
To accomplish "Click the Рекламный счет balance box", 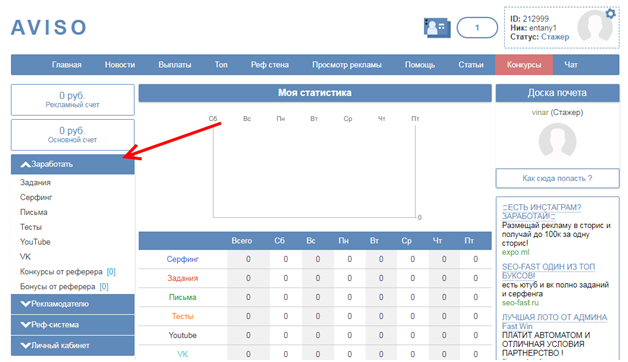I will click(72, 100).
